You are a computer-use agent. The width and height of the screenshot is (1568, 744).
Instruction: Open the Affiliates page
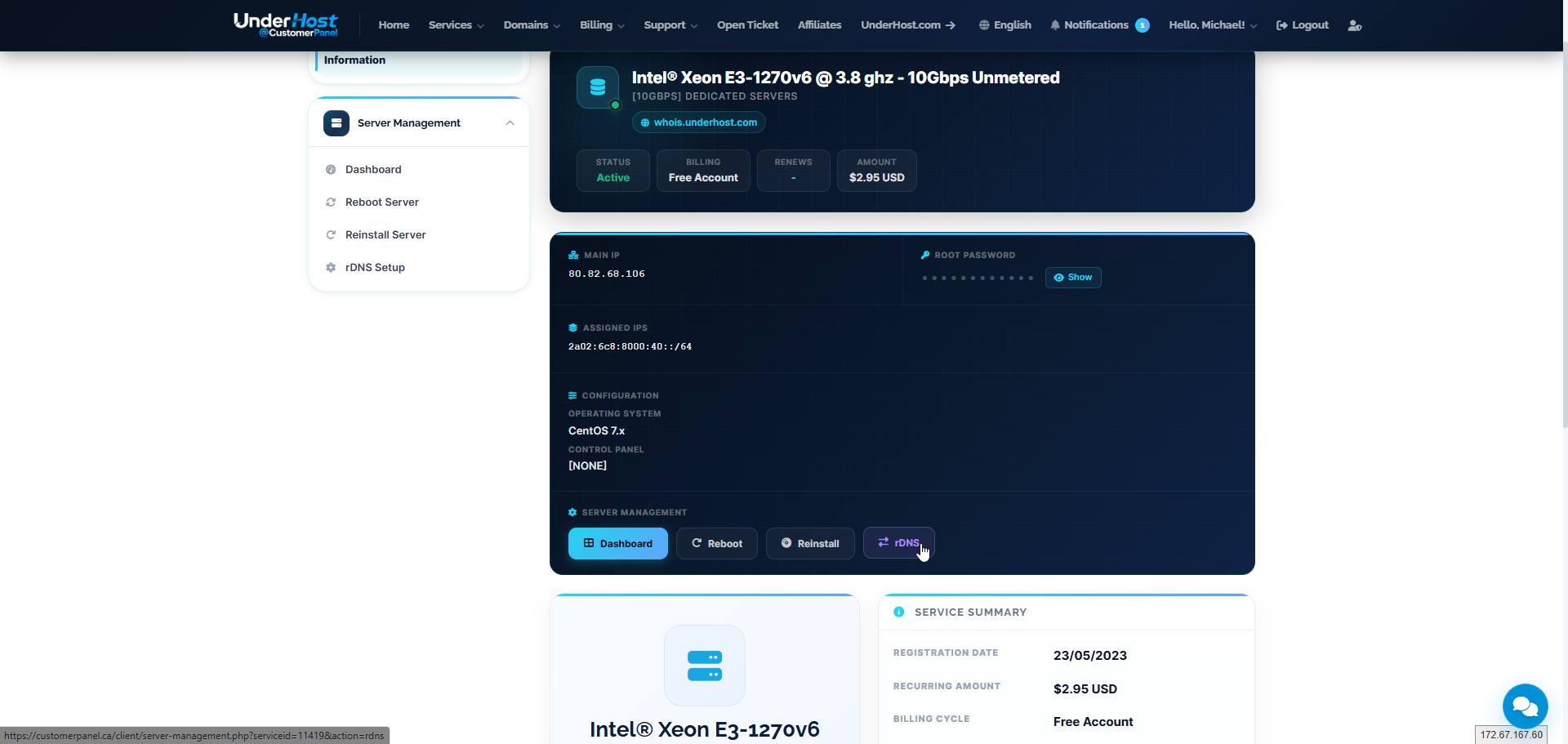coord(819,25)
